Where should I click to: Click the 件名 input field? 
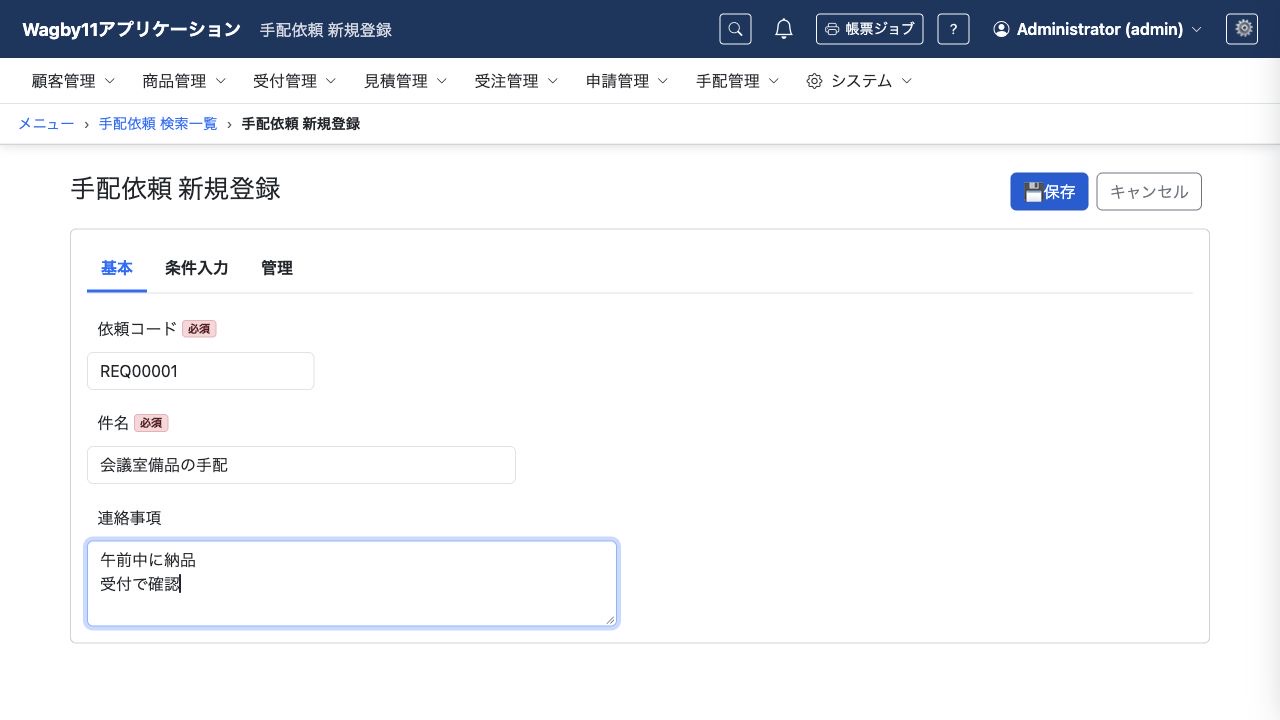(301, 465)
